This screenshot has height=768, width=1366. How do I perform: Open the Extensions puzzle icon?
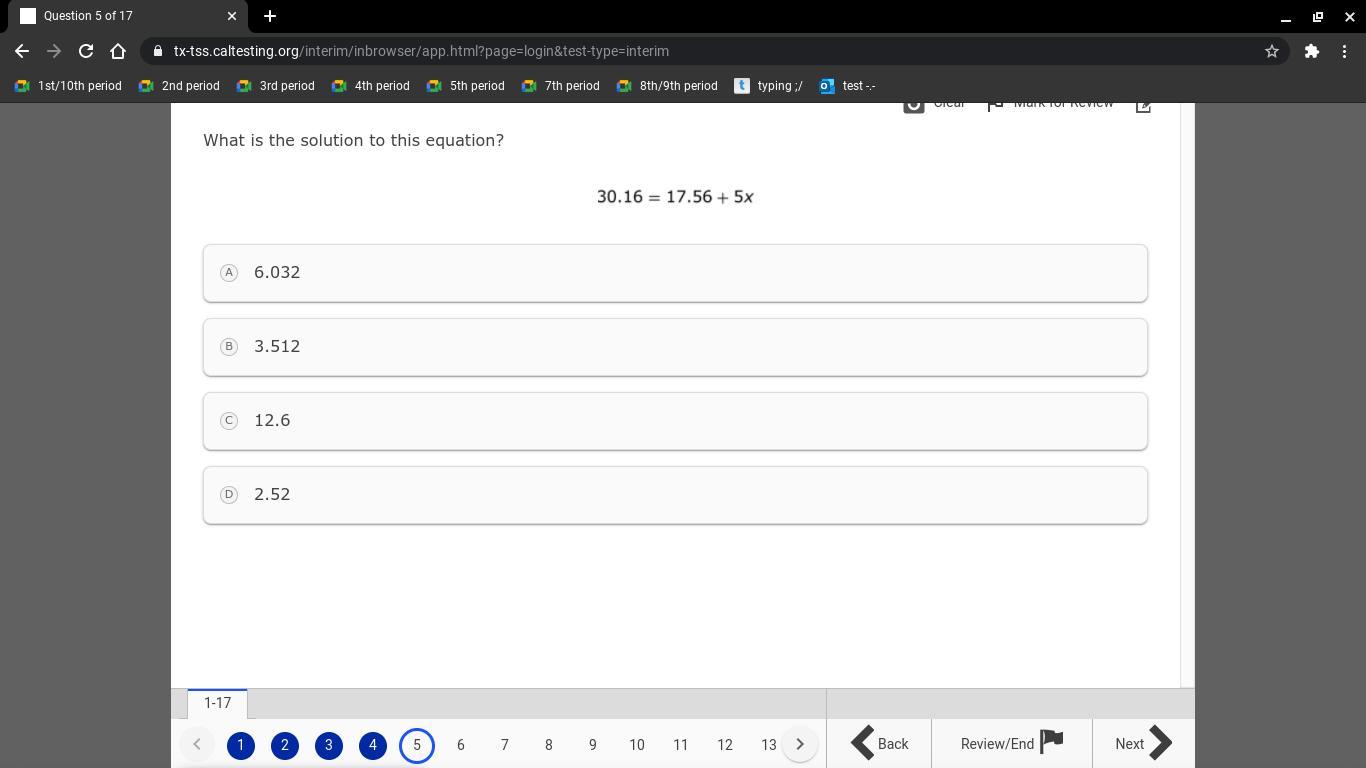point(1312,51)
